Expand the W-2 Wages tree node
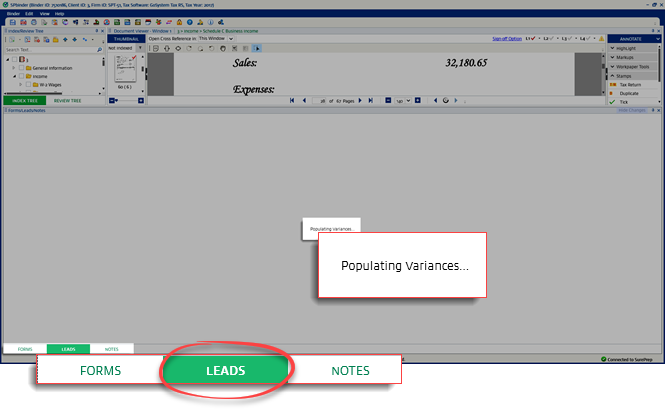Image resolution: width=665 pixels, height=418 pixels. click(x=20, y=85)
